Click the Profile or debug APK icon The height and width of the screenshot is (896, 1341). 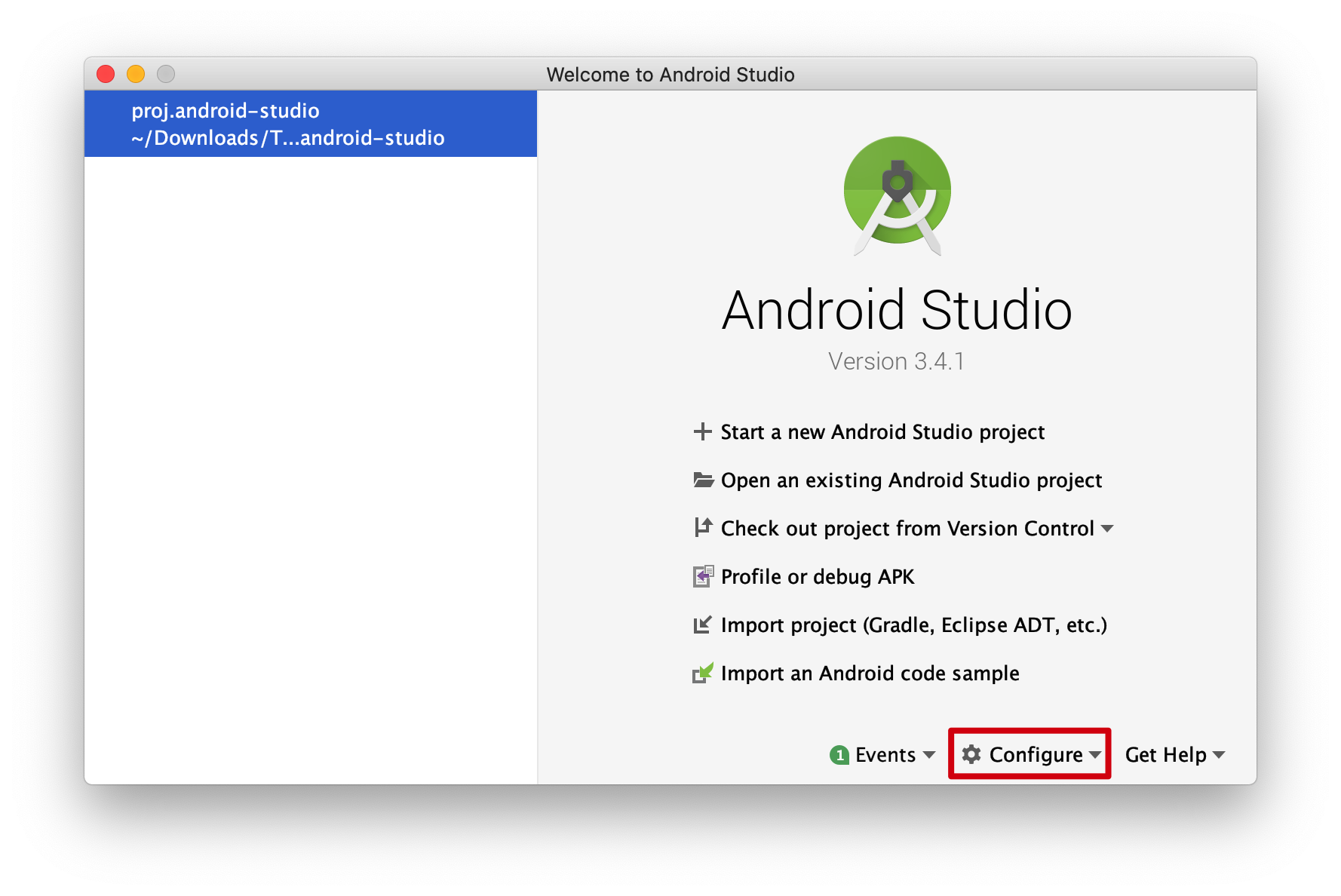(703, 576)
